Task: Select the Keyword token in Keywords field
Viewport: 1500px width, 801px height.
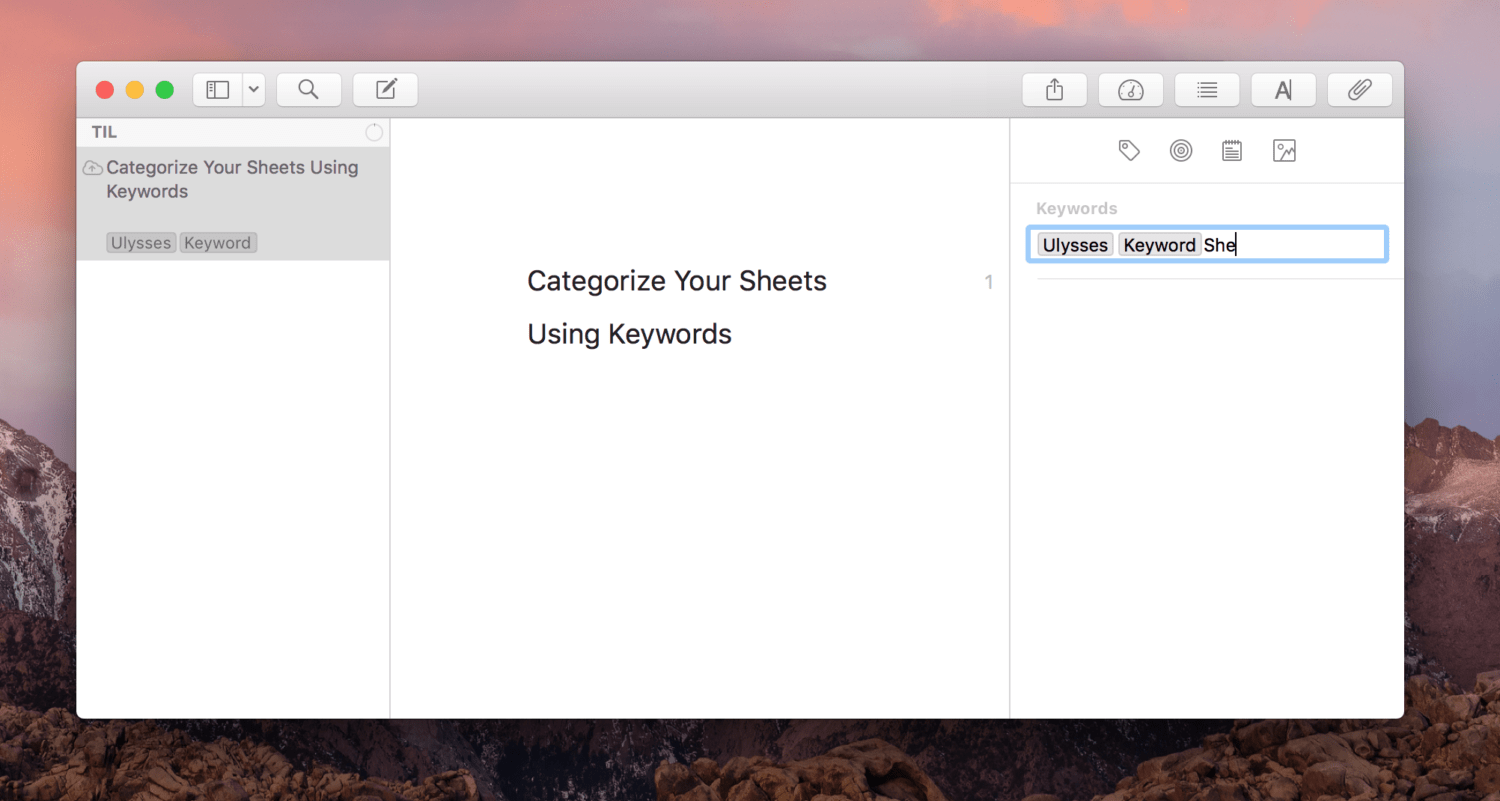Action: click(1159, 245)
